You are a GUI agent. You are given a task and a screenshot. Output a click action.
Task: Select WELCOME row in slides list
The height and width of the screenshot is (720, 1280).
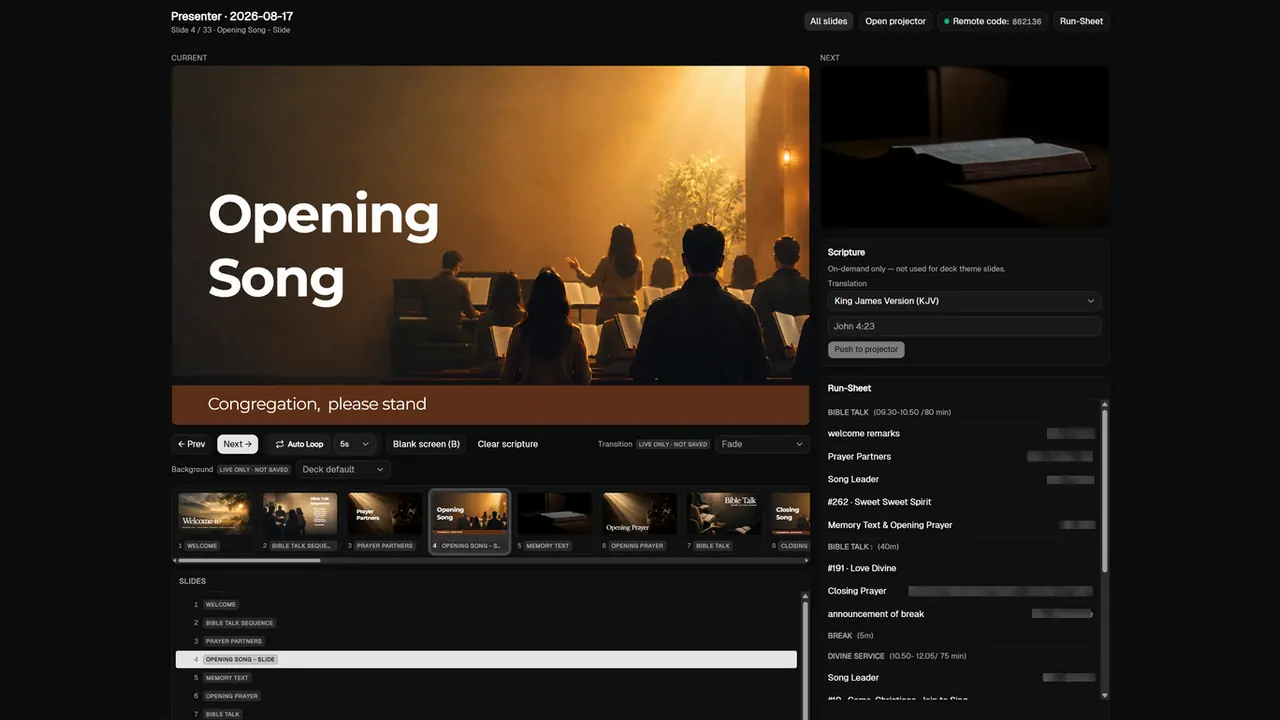coord(486,604)
